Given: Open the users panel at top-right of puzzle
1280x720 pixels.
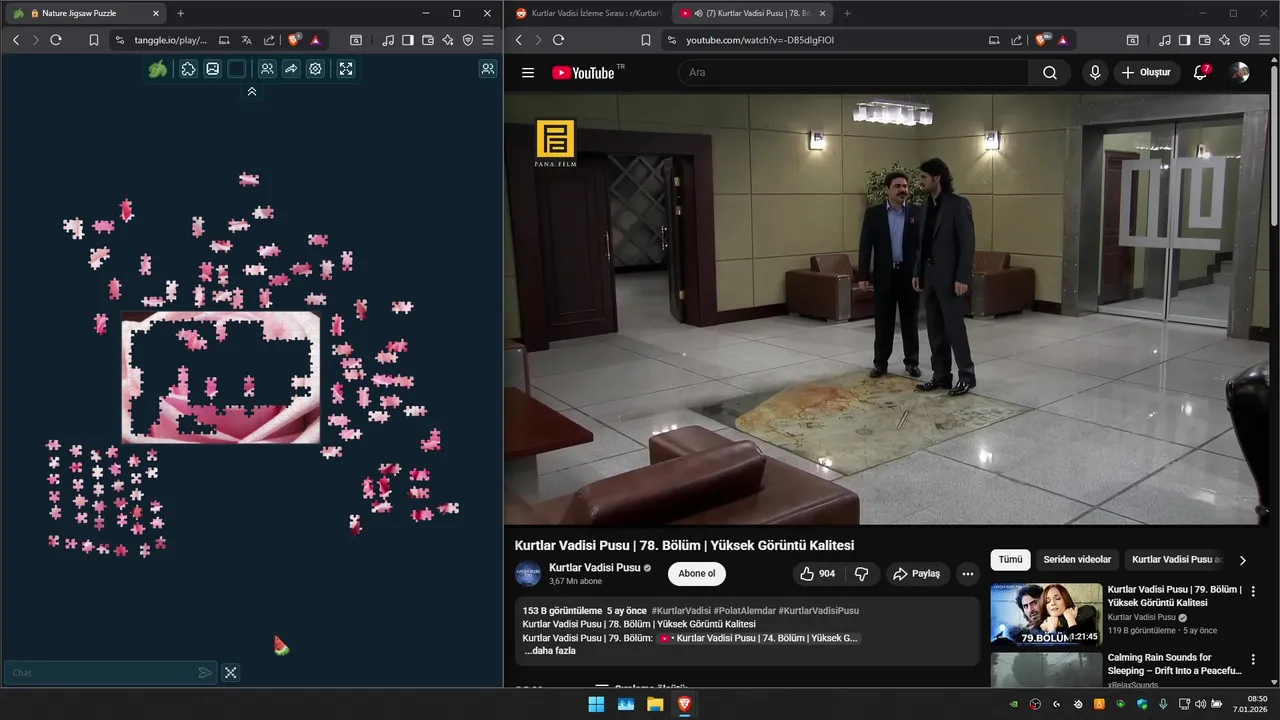Looking at the screenshot, I should coord(488,69).
